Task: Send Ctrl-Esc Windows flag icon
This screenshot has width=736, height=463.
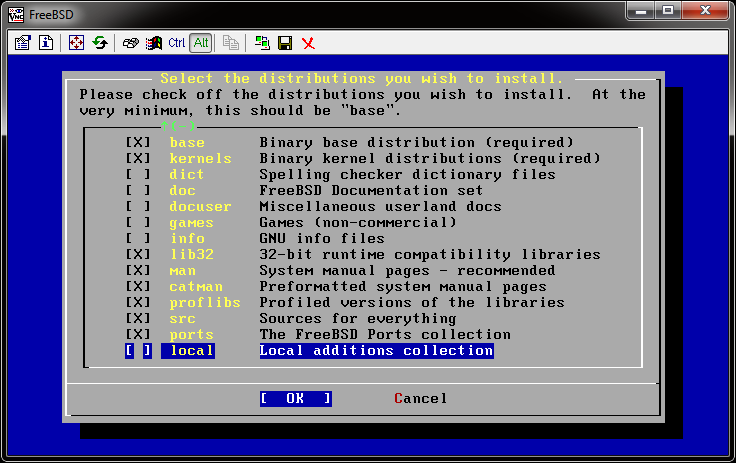Action: tap(153, 43)
